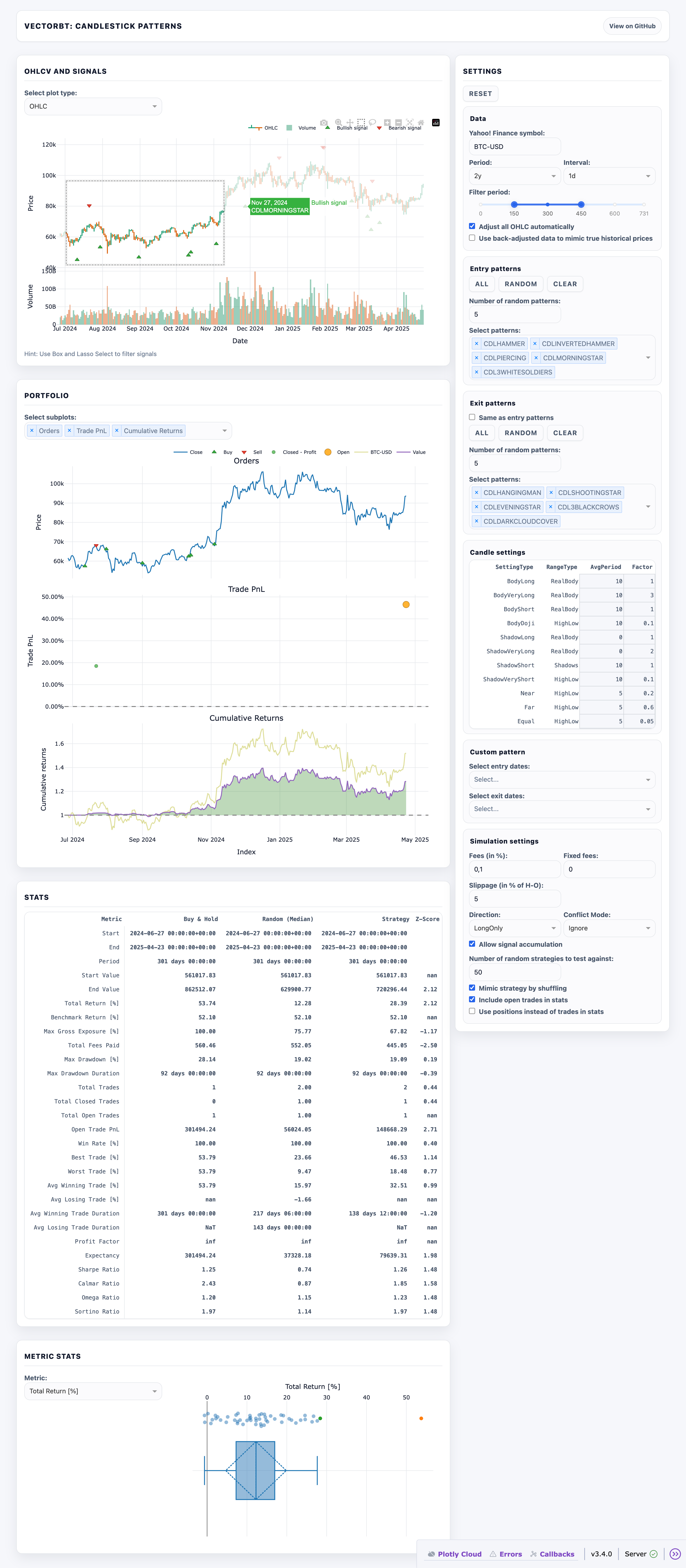
Task: Uncheck Adjust all OHLC automatically
Action: (x=472, y=226)
